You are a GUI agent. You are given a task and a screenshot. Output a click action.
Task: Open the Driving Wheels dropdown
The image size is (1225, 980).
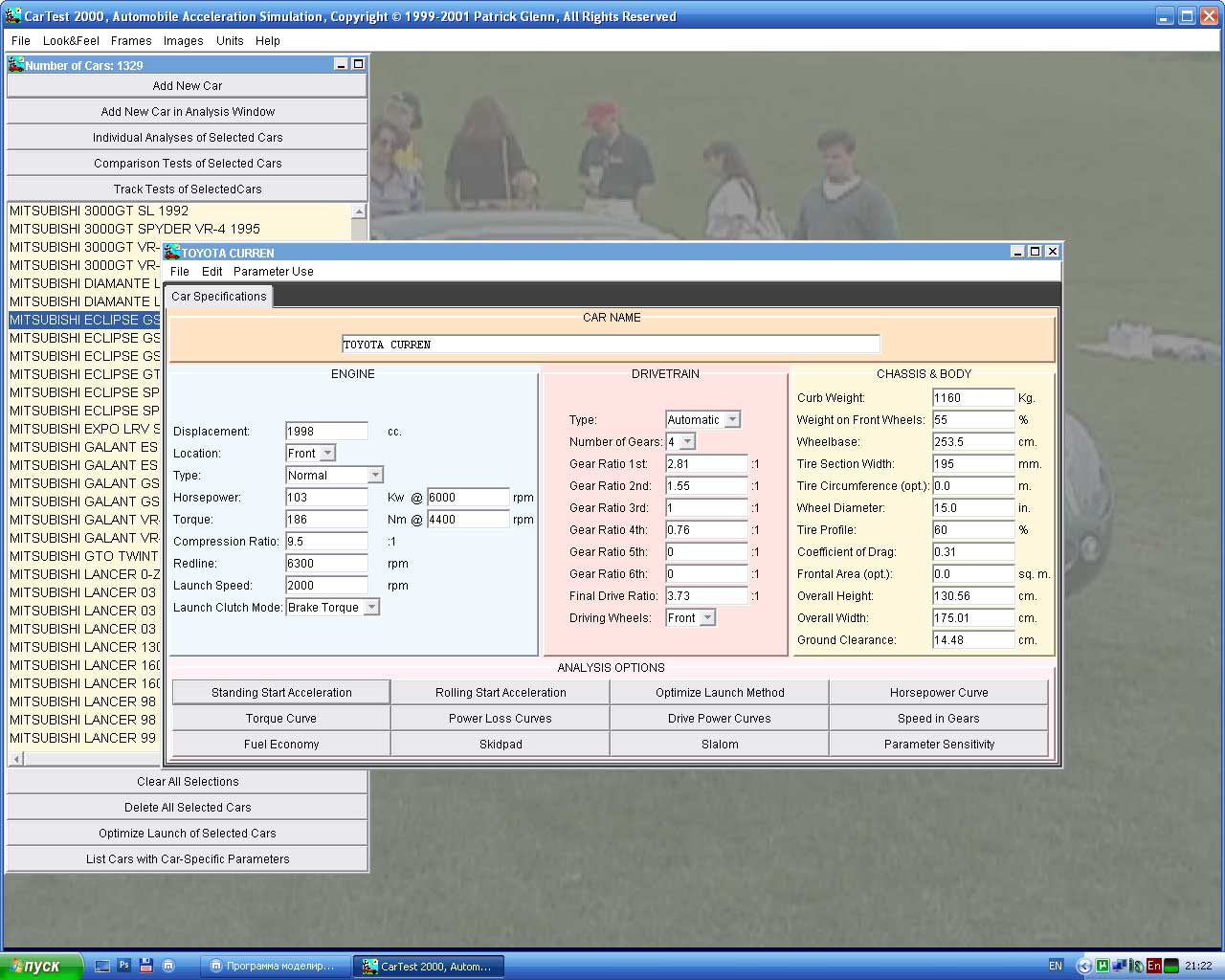point(691,617)
